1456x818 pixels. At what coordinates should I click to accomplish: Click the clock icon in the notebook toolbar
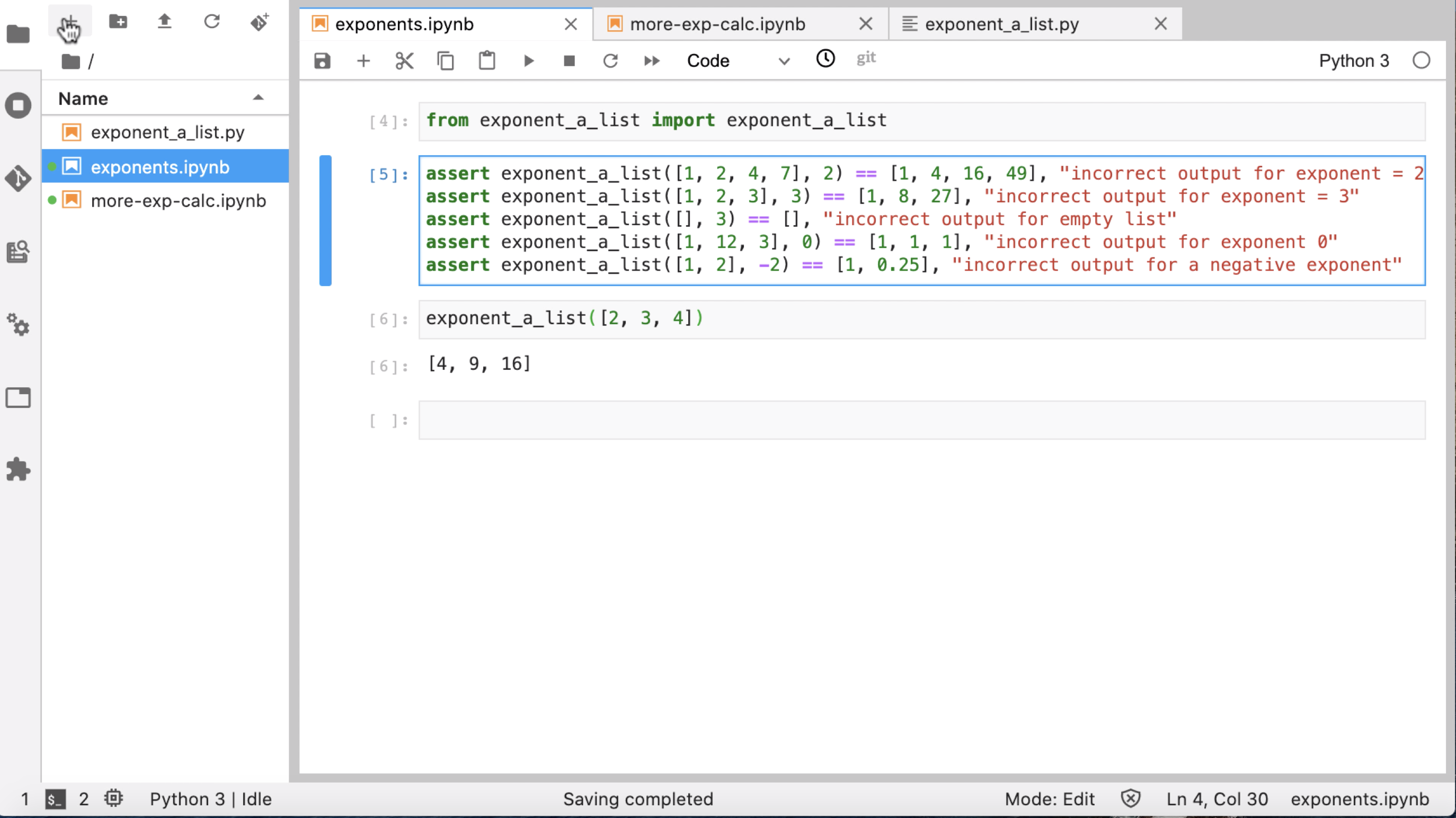coord(825,58)
